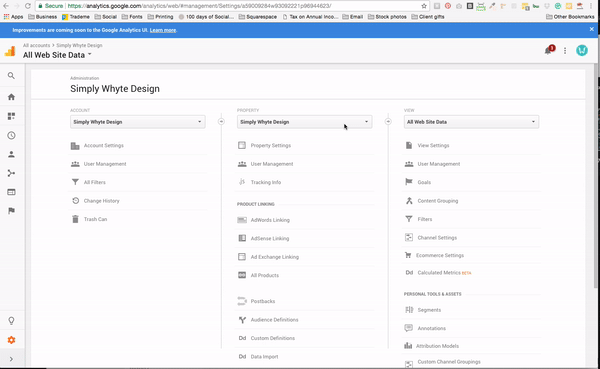Expand the Property dropdown selector
This screenshot has height=369, width=600.
[x=304, y=122]
